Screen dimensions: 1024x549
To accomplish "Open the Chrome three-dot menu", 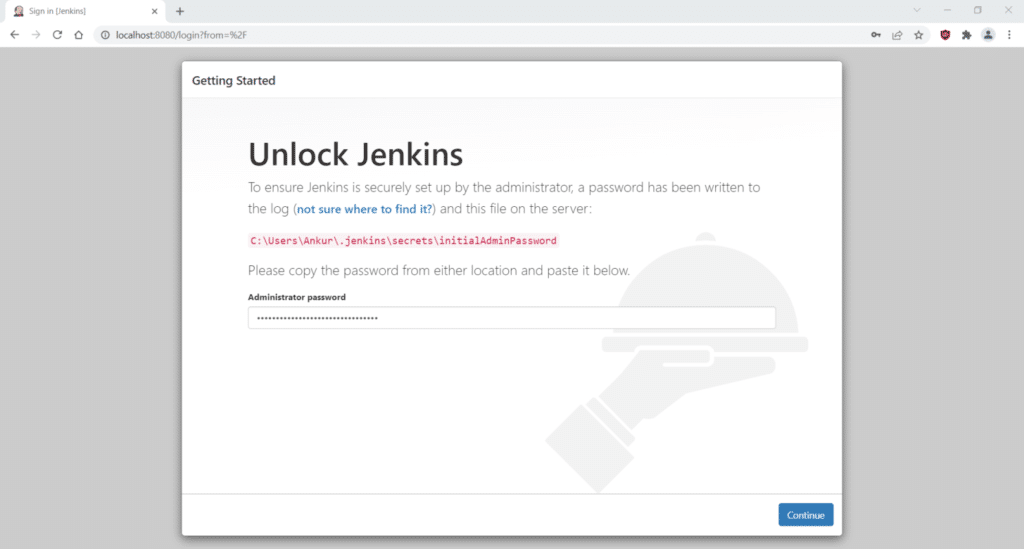I will [1009, 35].
